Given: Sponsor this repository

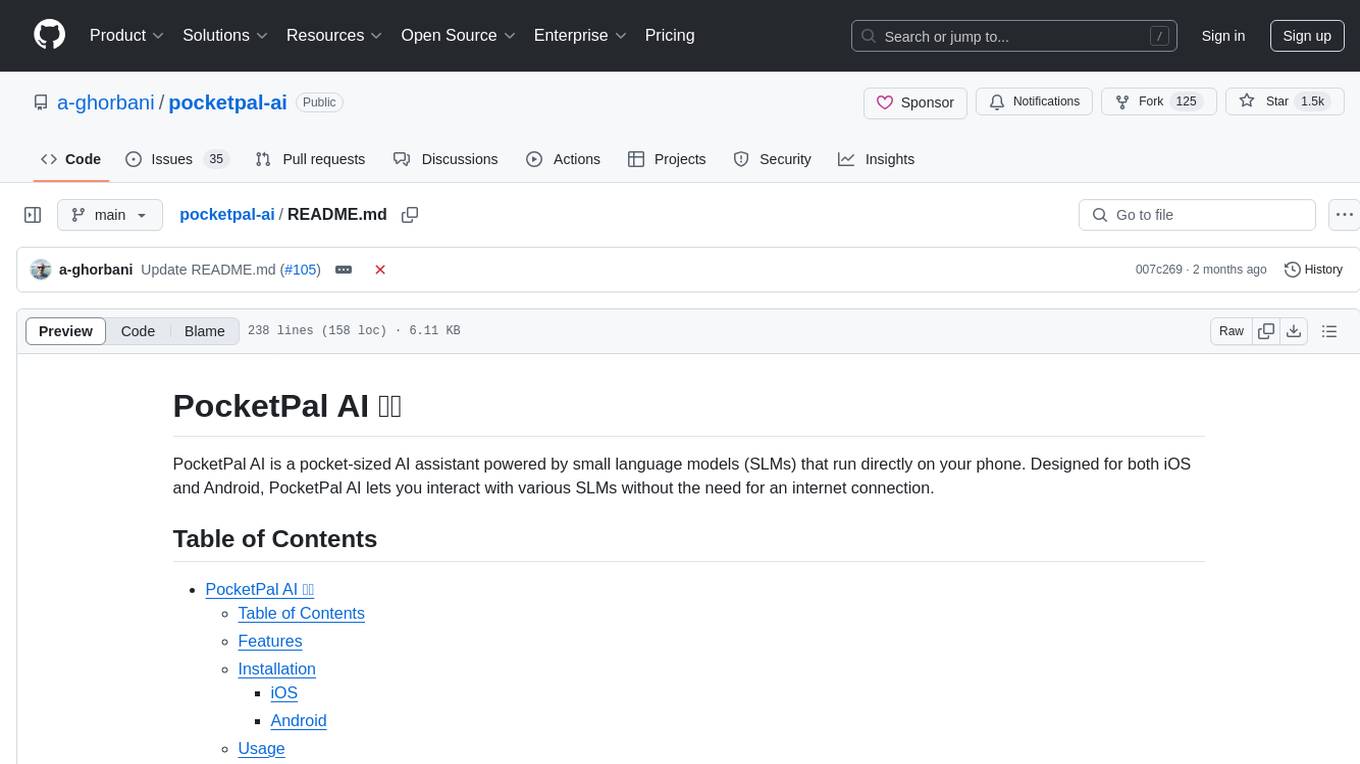Looking at the screenshot, I should pos(915,102).
